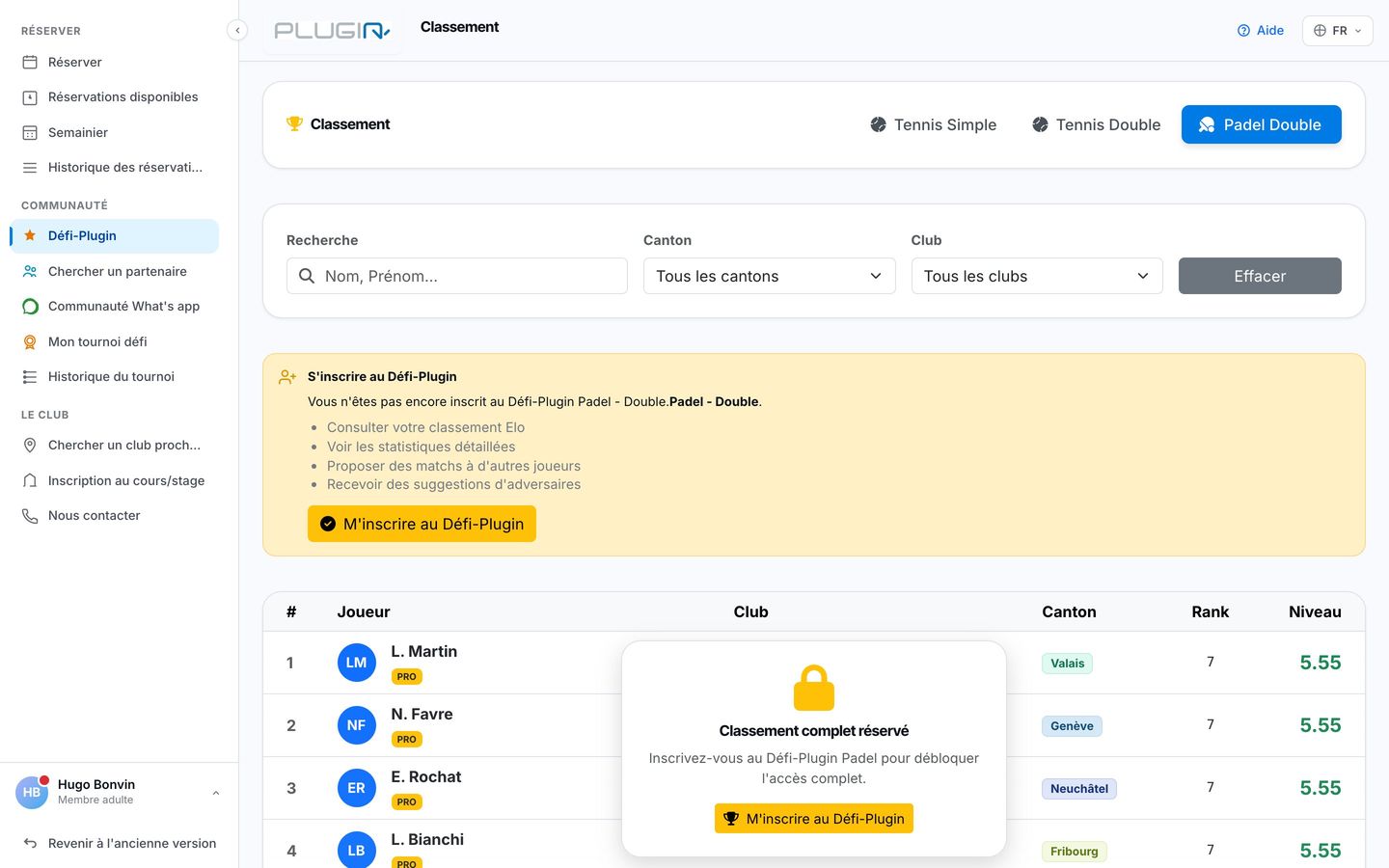Click the Nous contacter phone icon

point(30,516)
